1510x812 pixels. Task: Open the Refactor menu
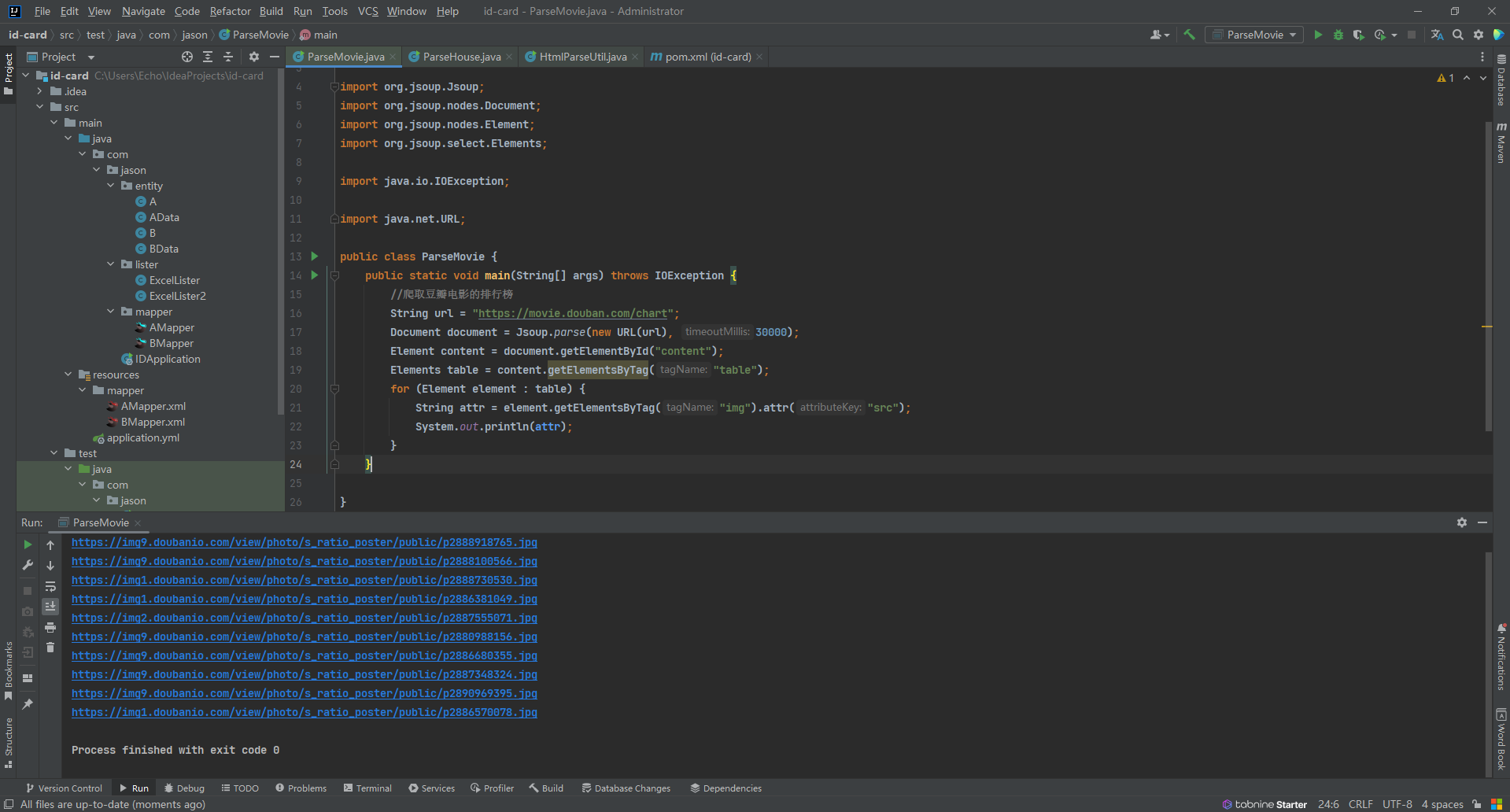tap(230, 11)
